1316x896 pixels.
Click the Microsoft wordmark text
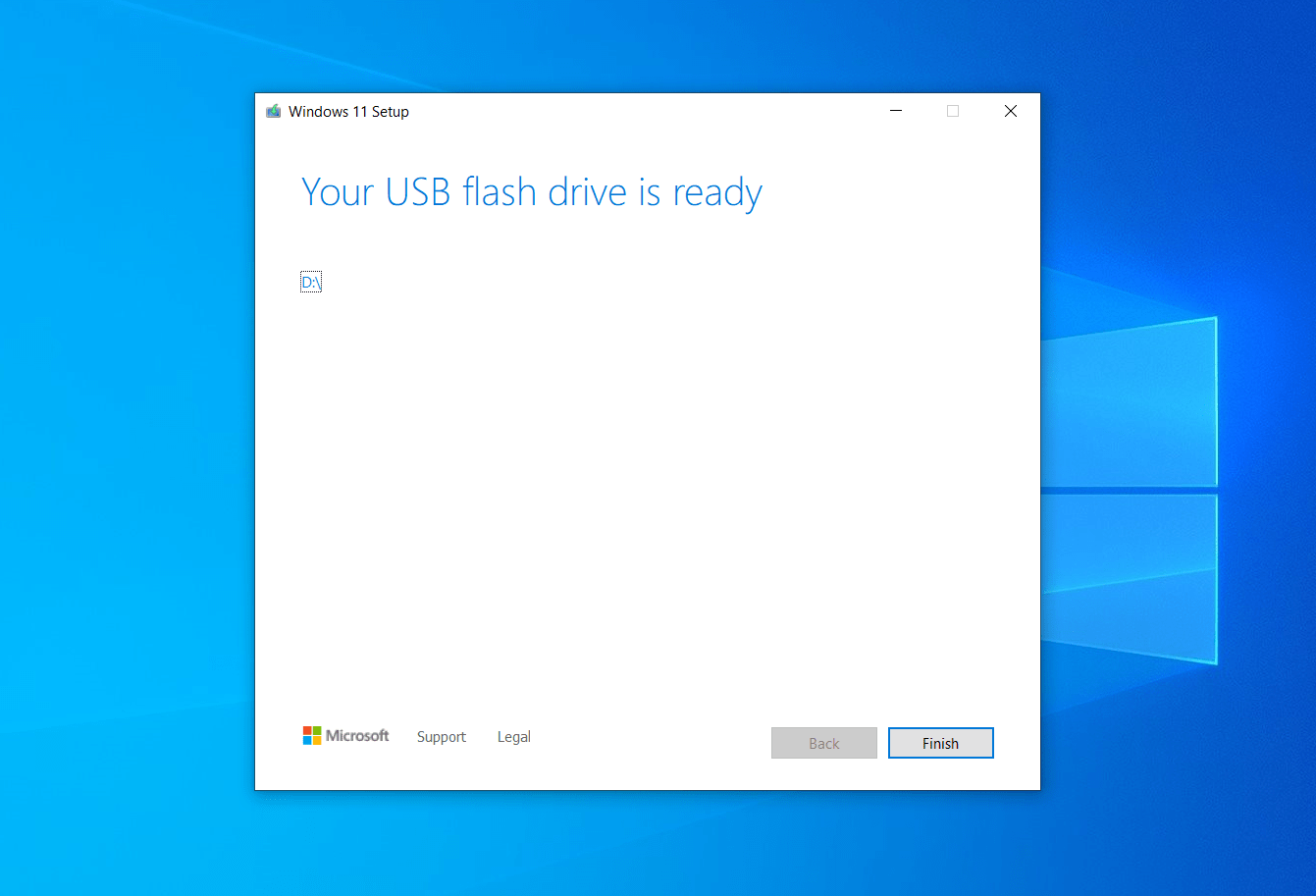(357, 736)
